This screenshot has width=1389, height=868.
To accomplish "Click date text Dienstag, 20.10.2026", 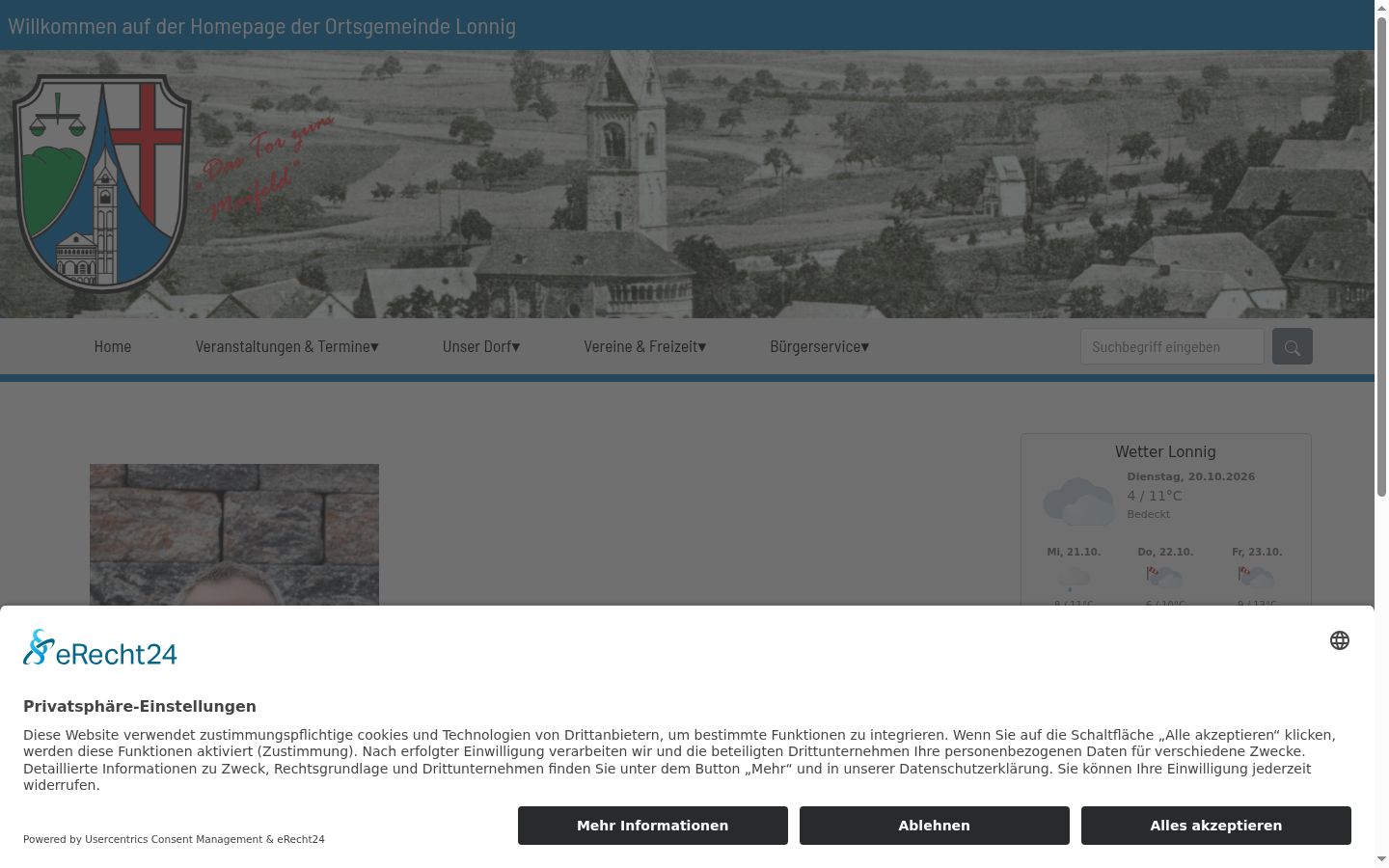I will coord(1190,476).
